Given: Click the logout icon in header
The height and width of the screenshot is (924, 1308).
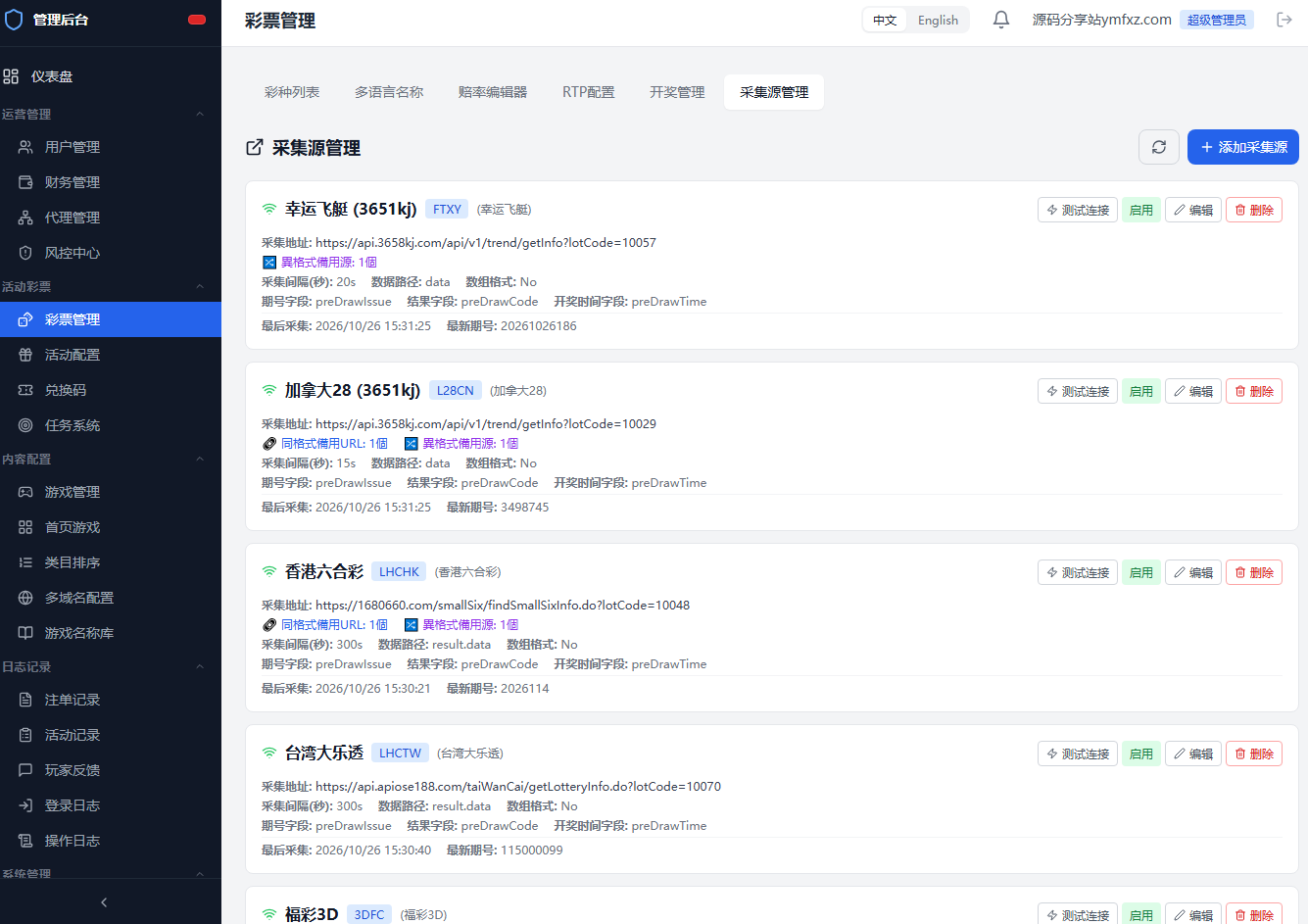Looking at the screenshot, I should (1284, 20).
